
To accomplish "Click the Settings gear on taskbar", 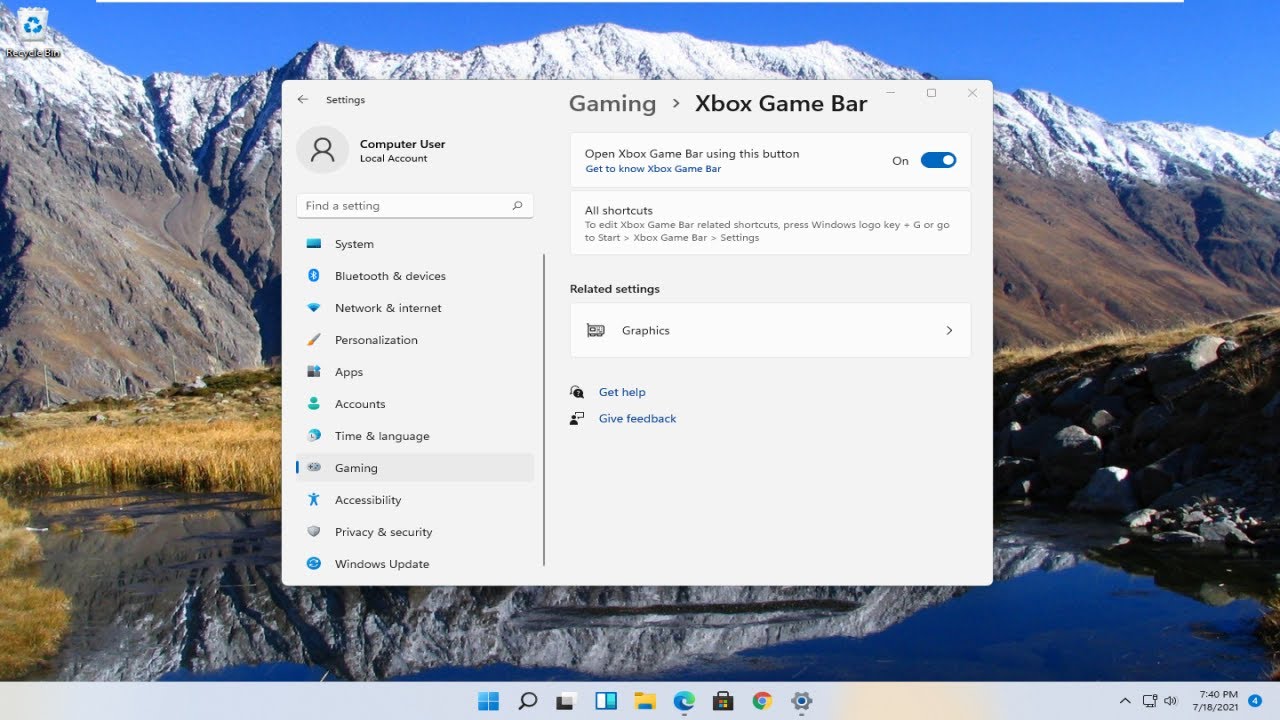I will pos(801,701).
